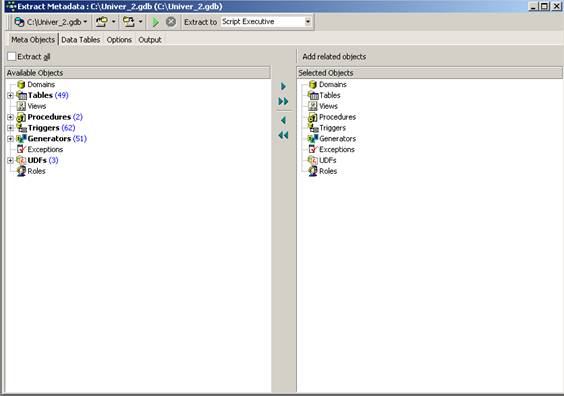Open the Output tab

point(150,40)
